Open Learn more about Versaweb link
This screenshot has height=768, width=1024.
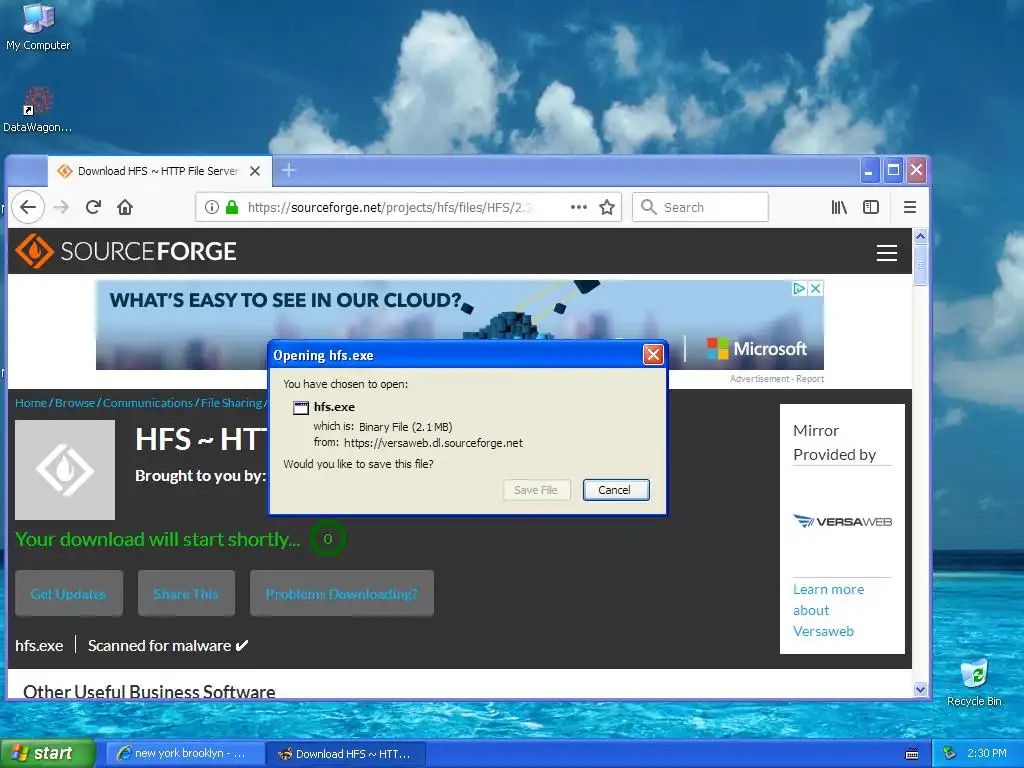[x=828, y=610]
